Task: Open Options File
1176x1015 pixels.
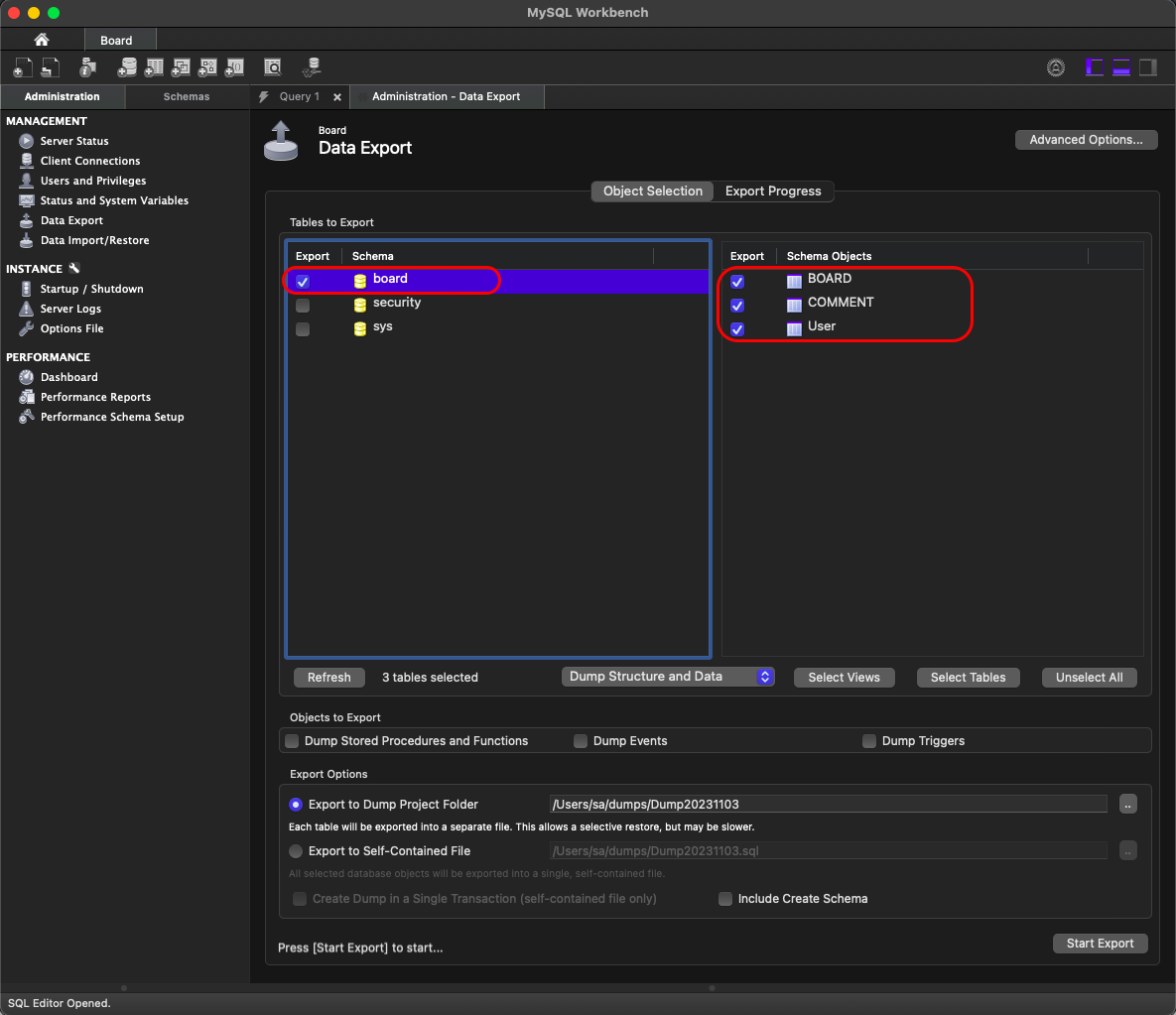Action: [72, 328]
